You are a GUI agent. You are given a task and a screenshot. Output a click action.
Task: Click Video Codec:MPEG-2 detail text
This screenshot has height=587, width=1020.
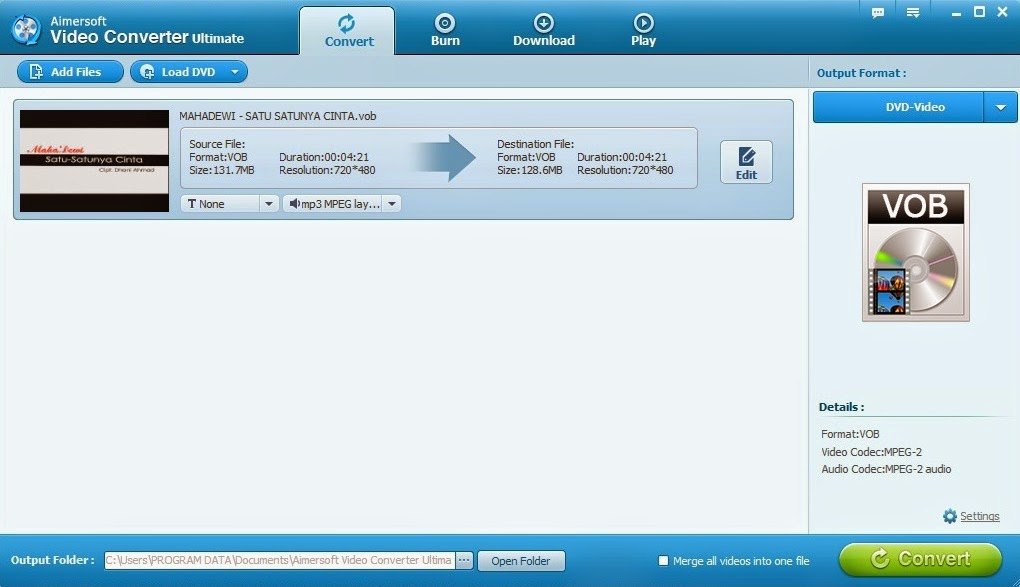point(871,452)
